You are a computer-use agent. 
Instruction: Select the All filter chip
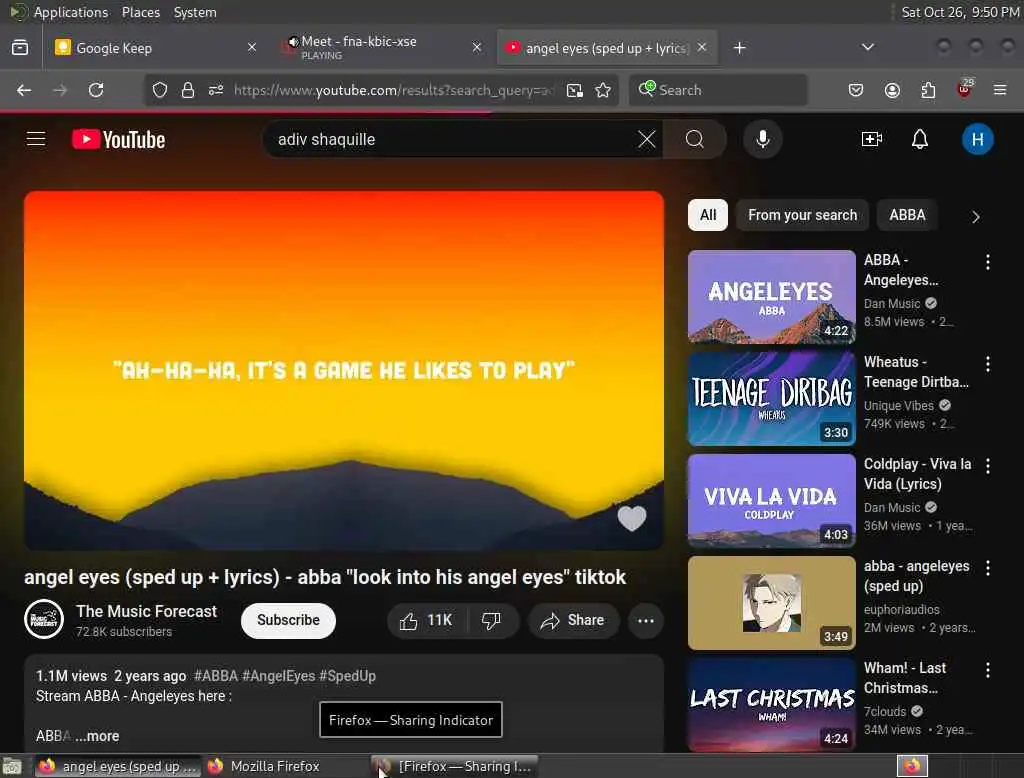[708, 215]
